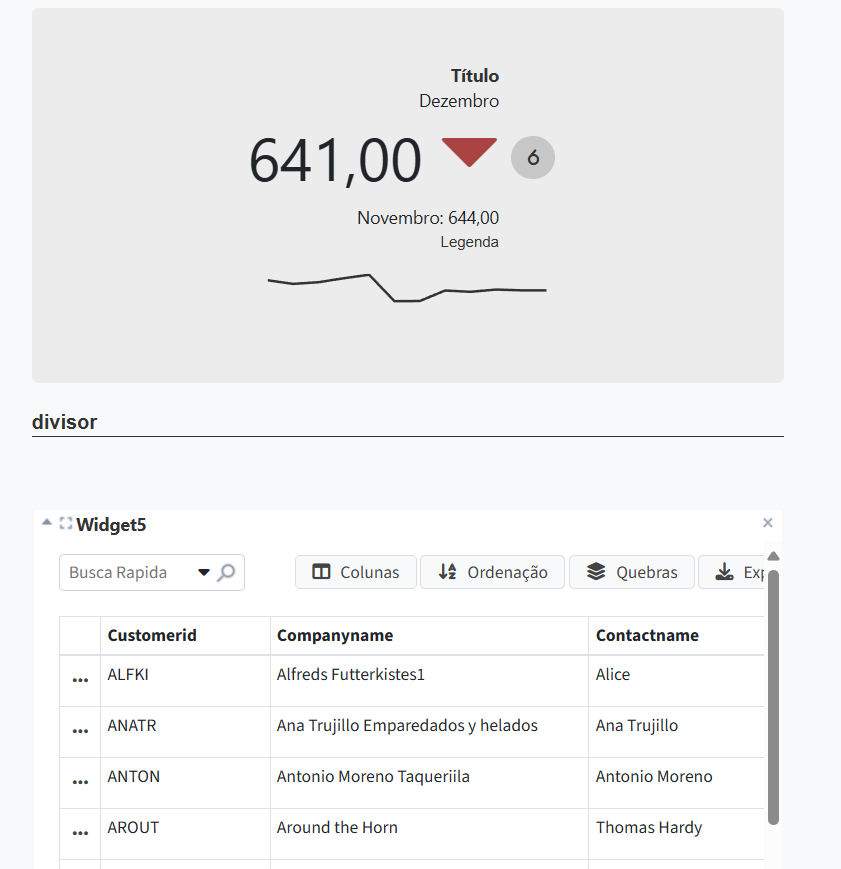Click the magnifier search icon in Busca Rapida
Image resolution: width=841 pixels, height=869 pixels.
click(227, 573)
